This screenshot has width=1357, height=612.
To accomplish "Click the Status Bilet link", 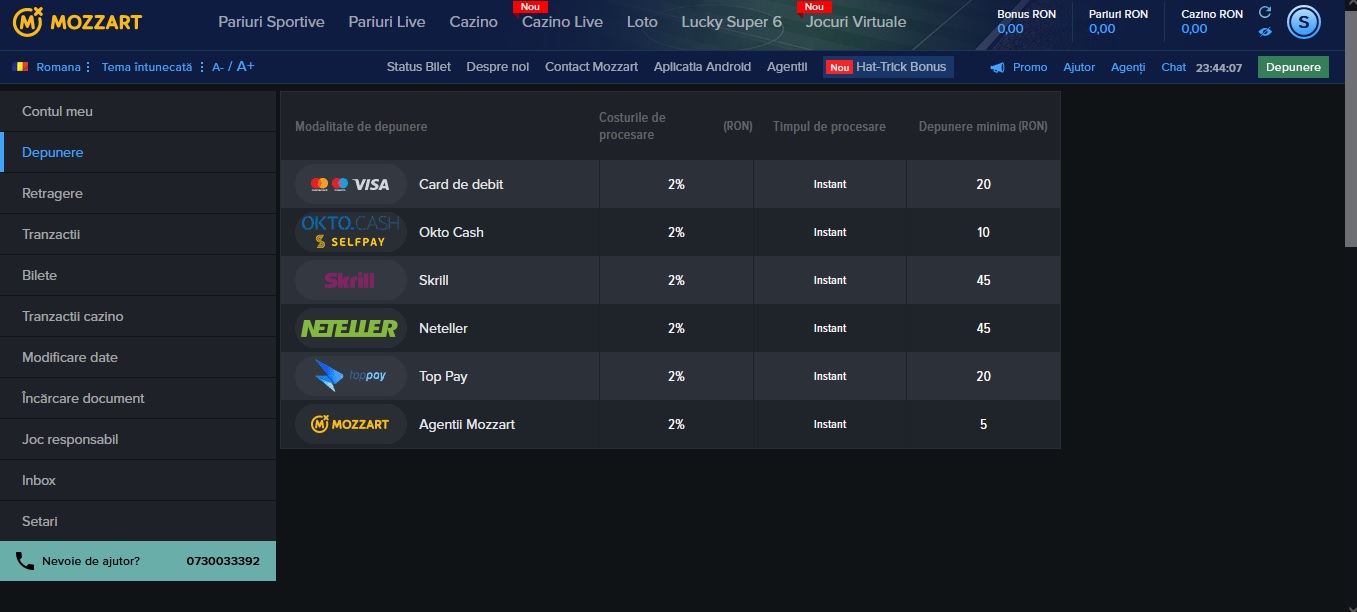I will pyautogui.click(x=419, y=67).
